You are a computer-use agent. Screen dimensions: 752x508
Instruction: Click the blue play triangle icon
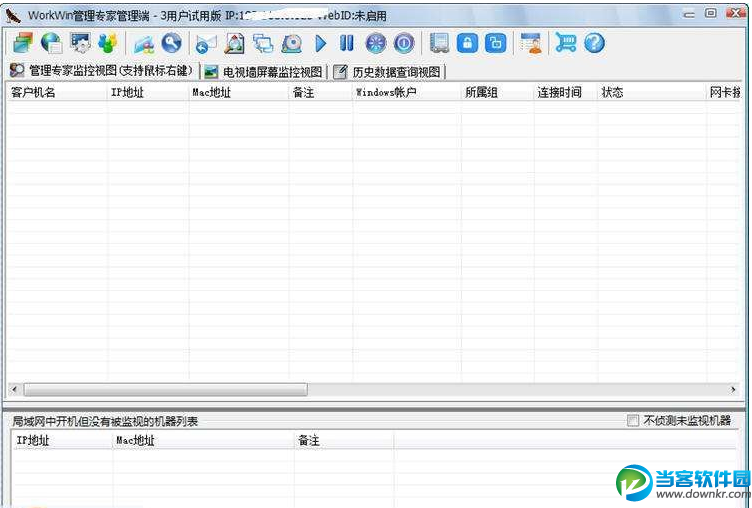321,43
